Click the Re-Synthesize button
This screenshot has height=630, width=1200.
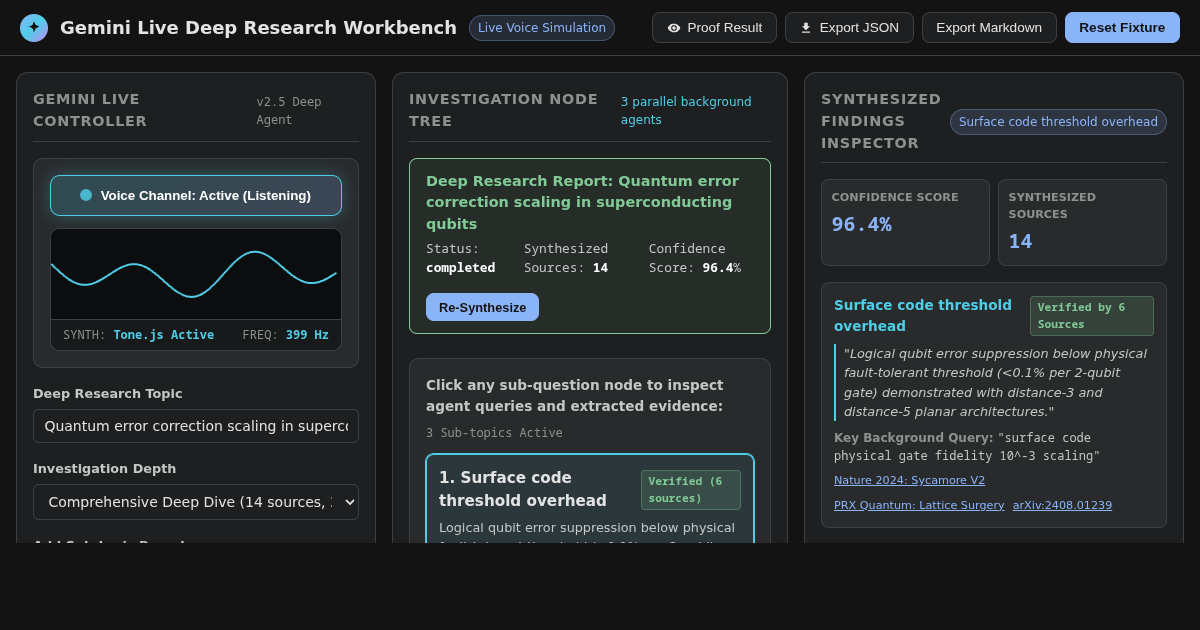(482, 307)
